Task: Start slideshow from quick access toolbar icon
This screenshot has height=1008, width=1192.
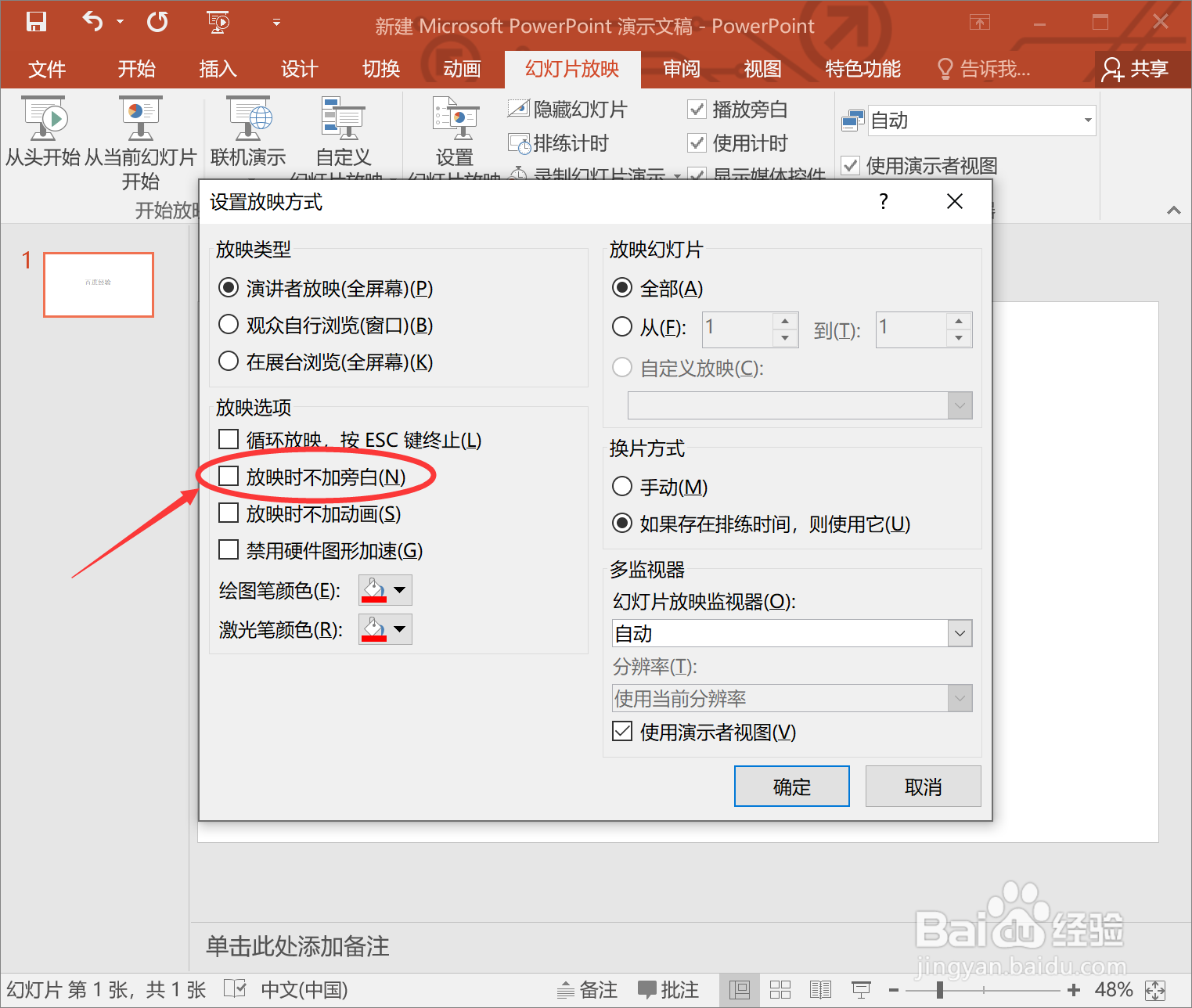Action: pyautogui.click(x=218, y=22)
